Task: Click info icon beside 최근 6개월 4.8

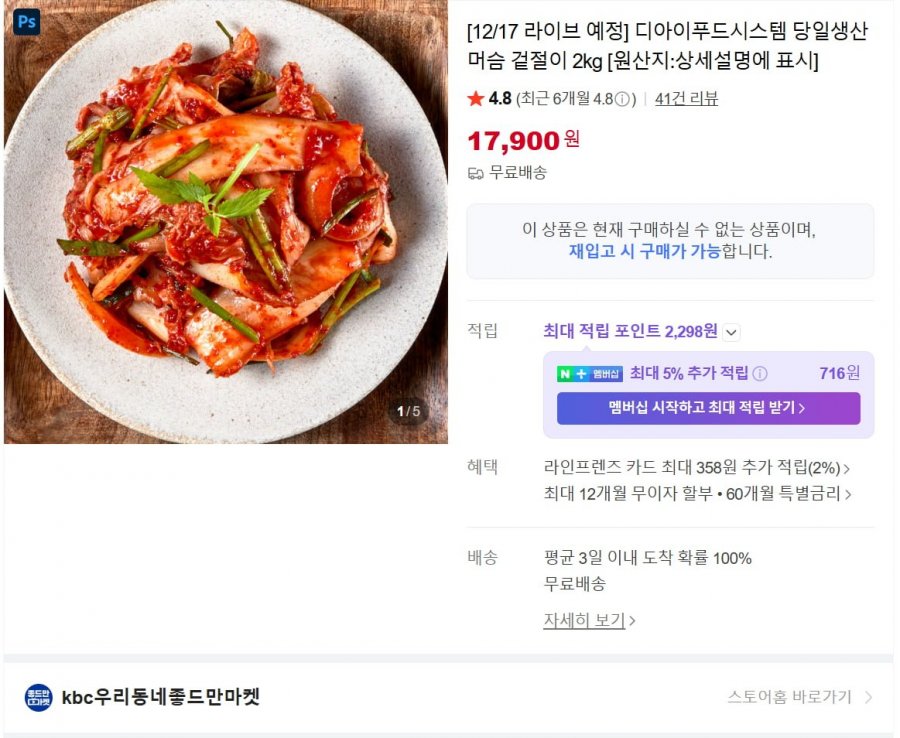Action: coord(622,99)
